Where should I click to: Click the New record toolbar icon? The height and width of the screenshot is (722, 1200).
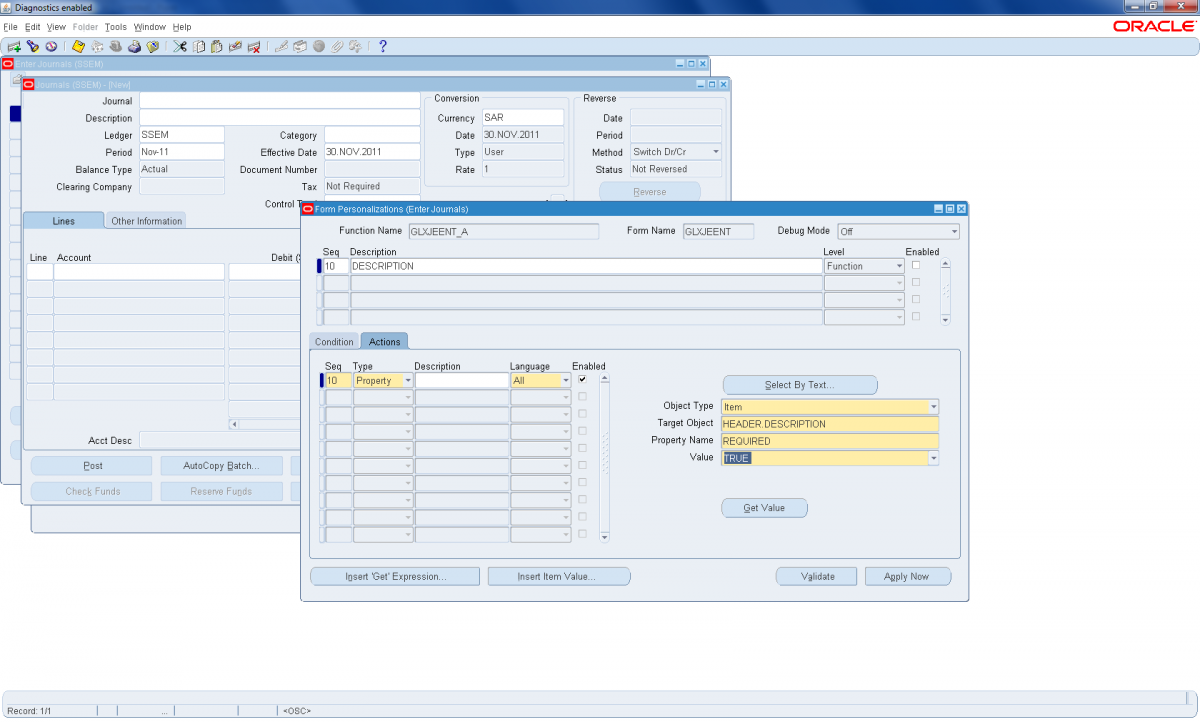pos(14,46)
